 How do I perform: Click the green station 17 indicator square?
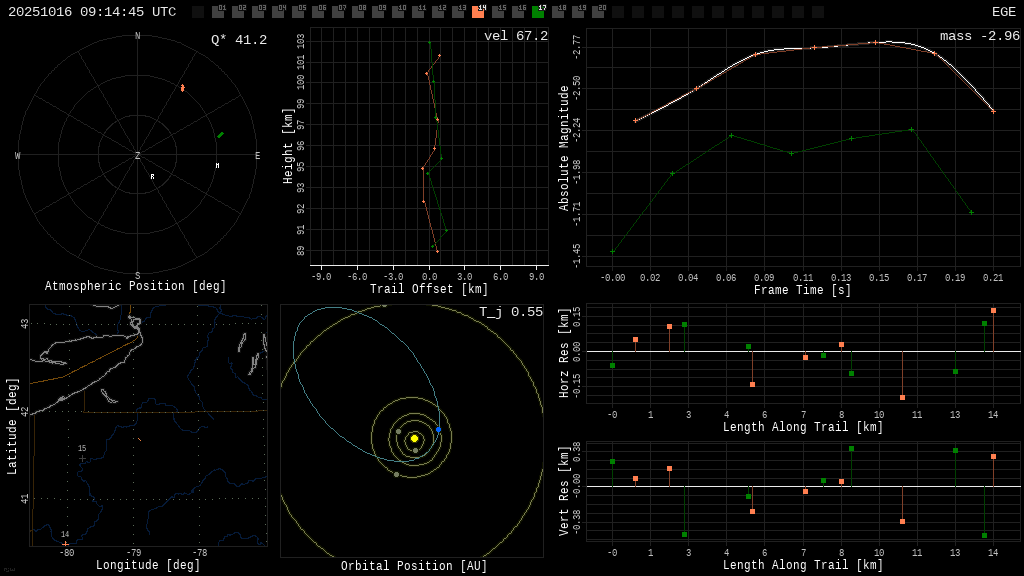538,12
